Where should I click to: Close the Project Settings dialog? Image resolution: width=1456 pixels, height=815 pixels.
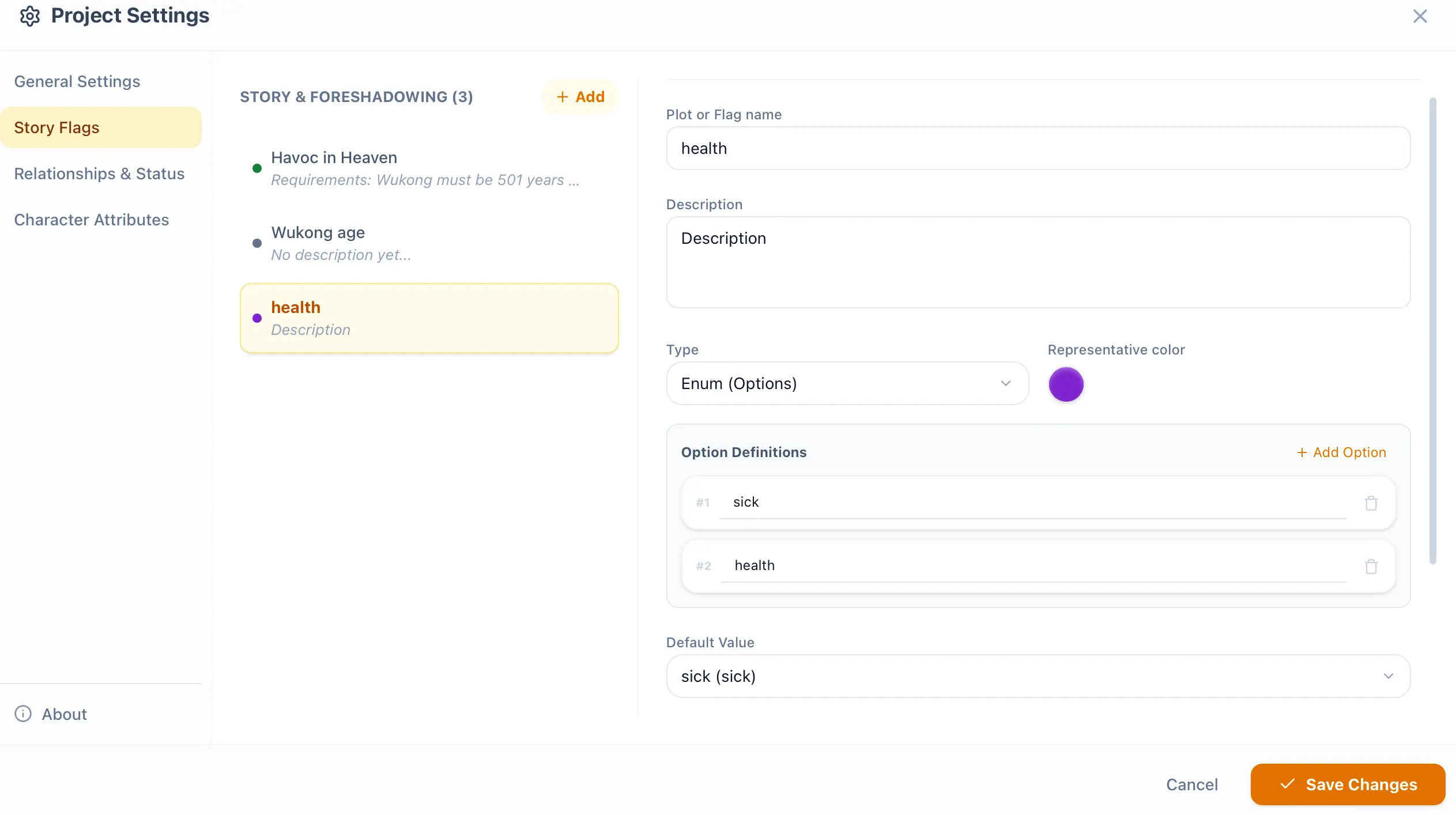1420,16
